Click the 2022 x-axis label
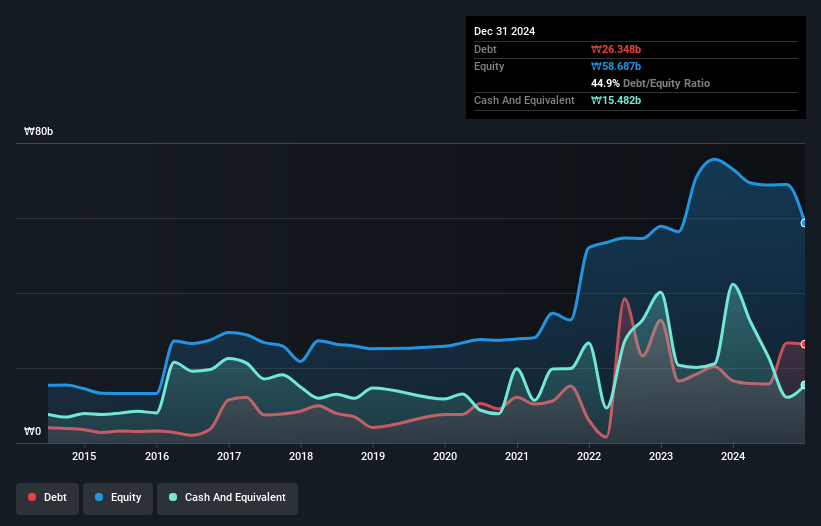The image size is (821, 526). coord(589,456)
